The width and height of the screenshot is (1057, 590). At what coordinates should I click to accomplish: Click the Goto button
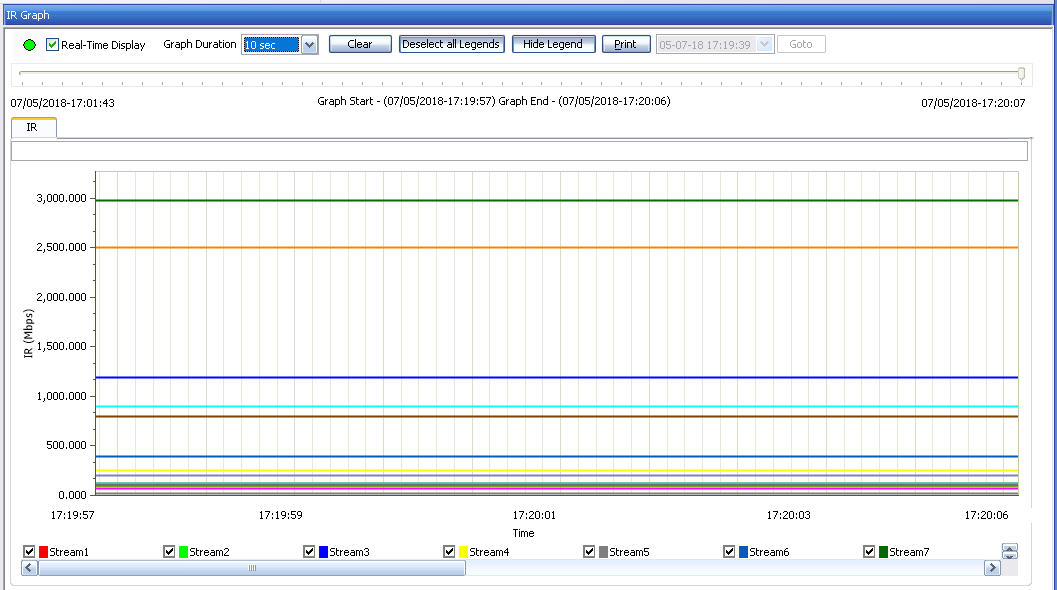tap(801, 45)
